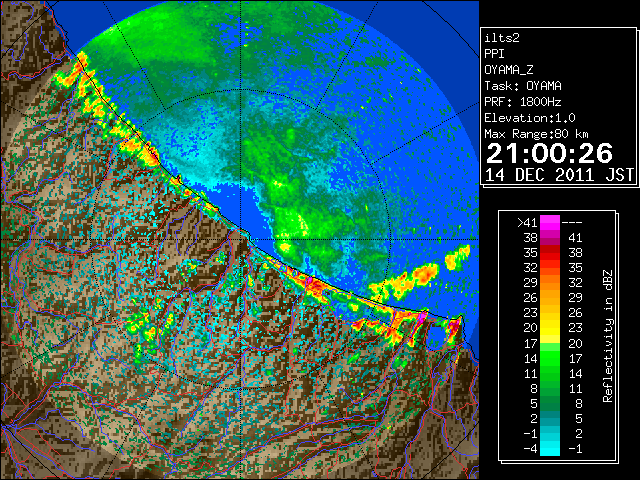
Task: Click the radar center where the dotted crosshairs meet
Action: (x=241, y=239)
